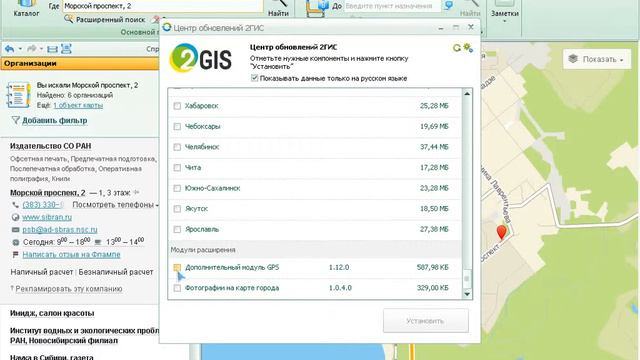Click the Морской проспект, 2 address link
The height and width of the screenshot is (360, 640).
pyautogui.click(x=48, y=193)
